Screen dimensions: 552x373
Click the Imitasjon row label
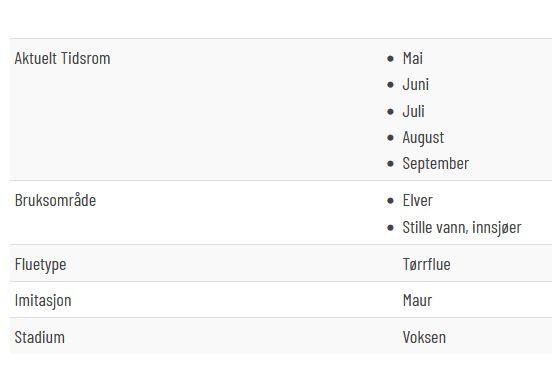(43, 301)
